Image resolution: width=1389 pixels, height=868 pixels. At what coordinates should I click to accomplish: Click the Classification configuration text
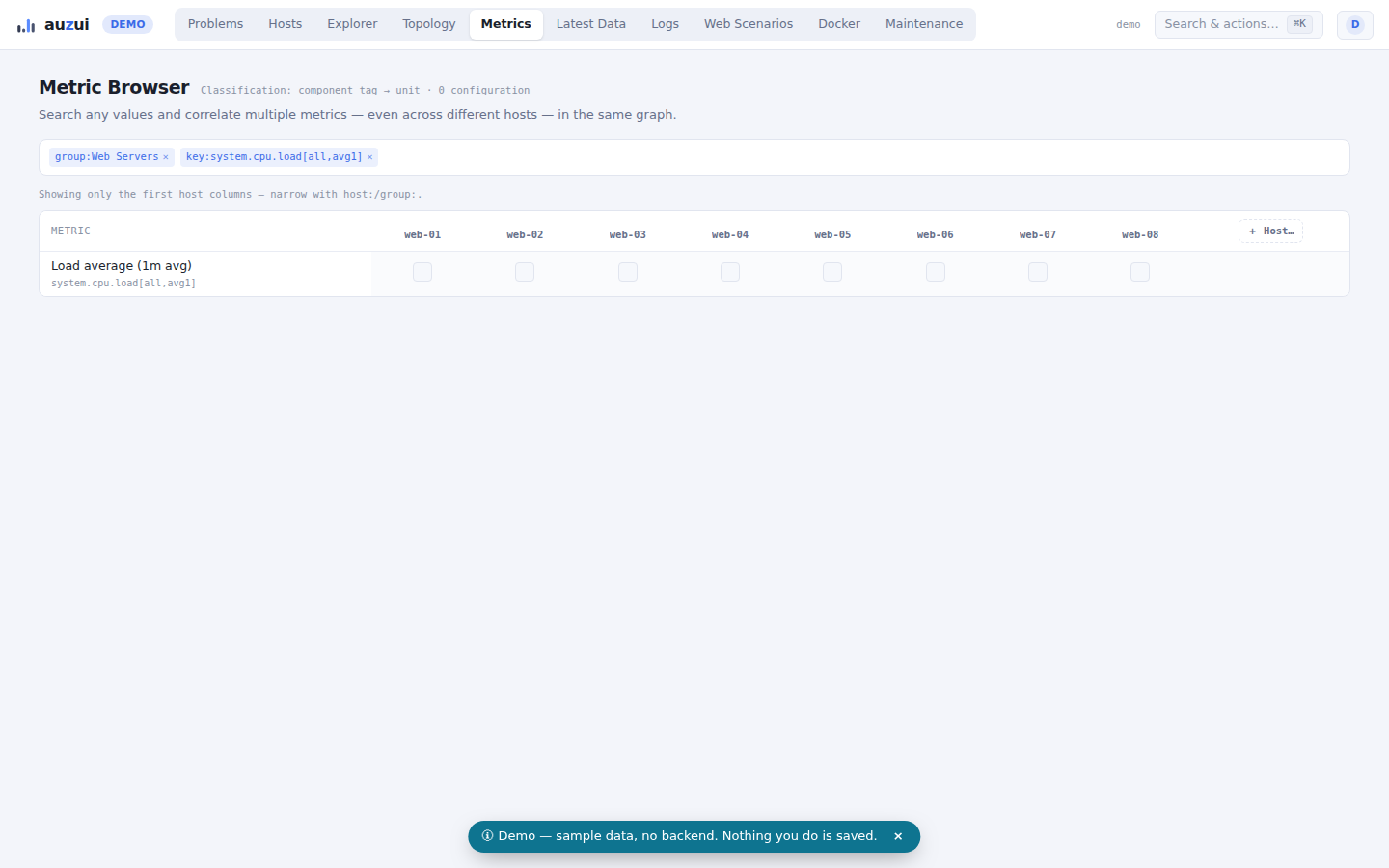point(365,91)
